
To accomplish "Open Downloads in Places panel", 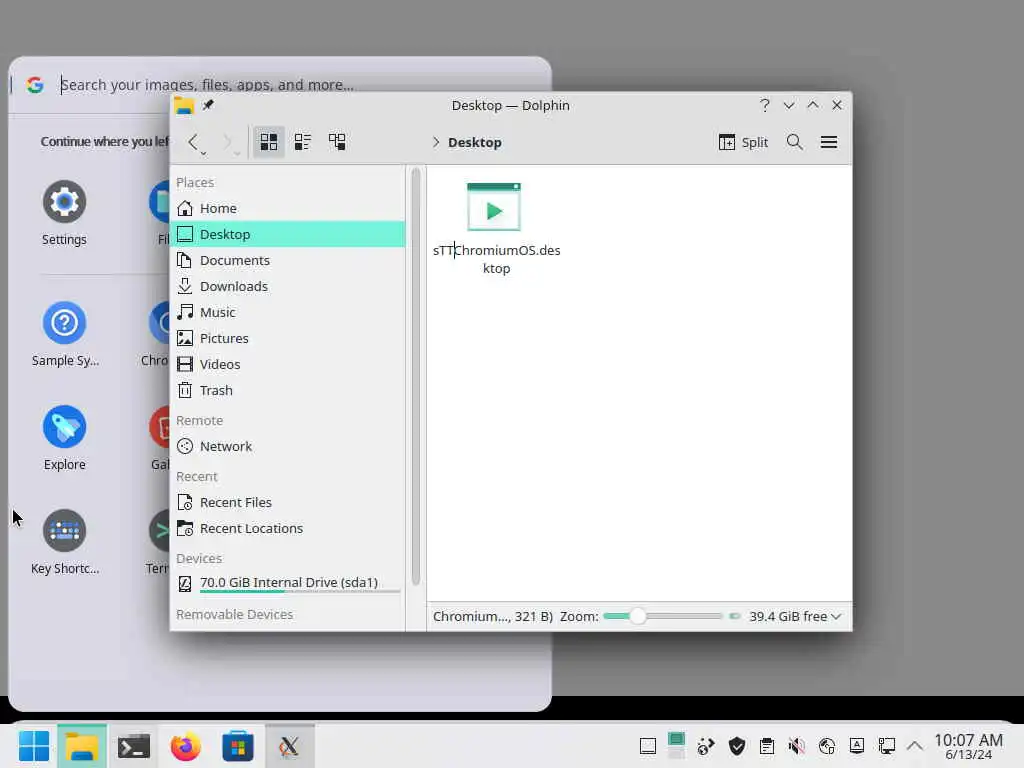I will [x=288, y=287].
